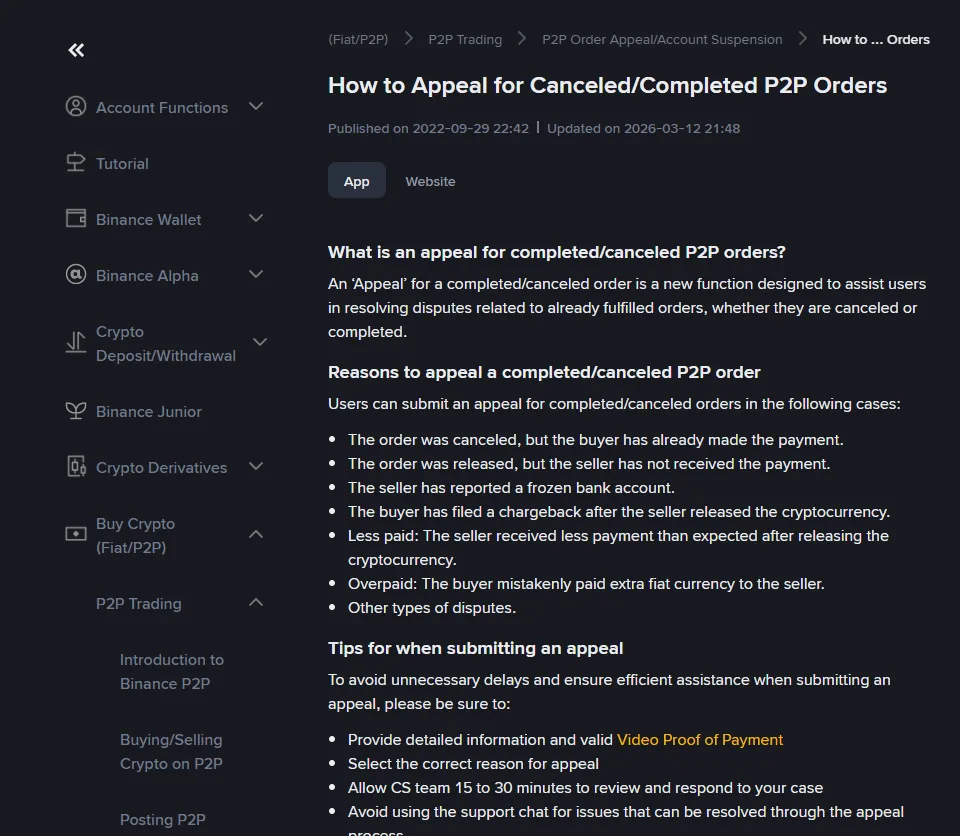Click Updated on 2026-03-12 21:48 text
This screenshot has width=960, height=836.
tap(643, 129)
